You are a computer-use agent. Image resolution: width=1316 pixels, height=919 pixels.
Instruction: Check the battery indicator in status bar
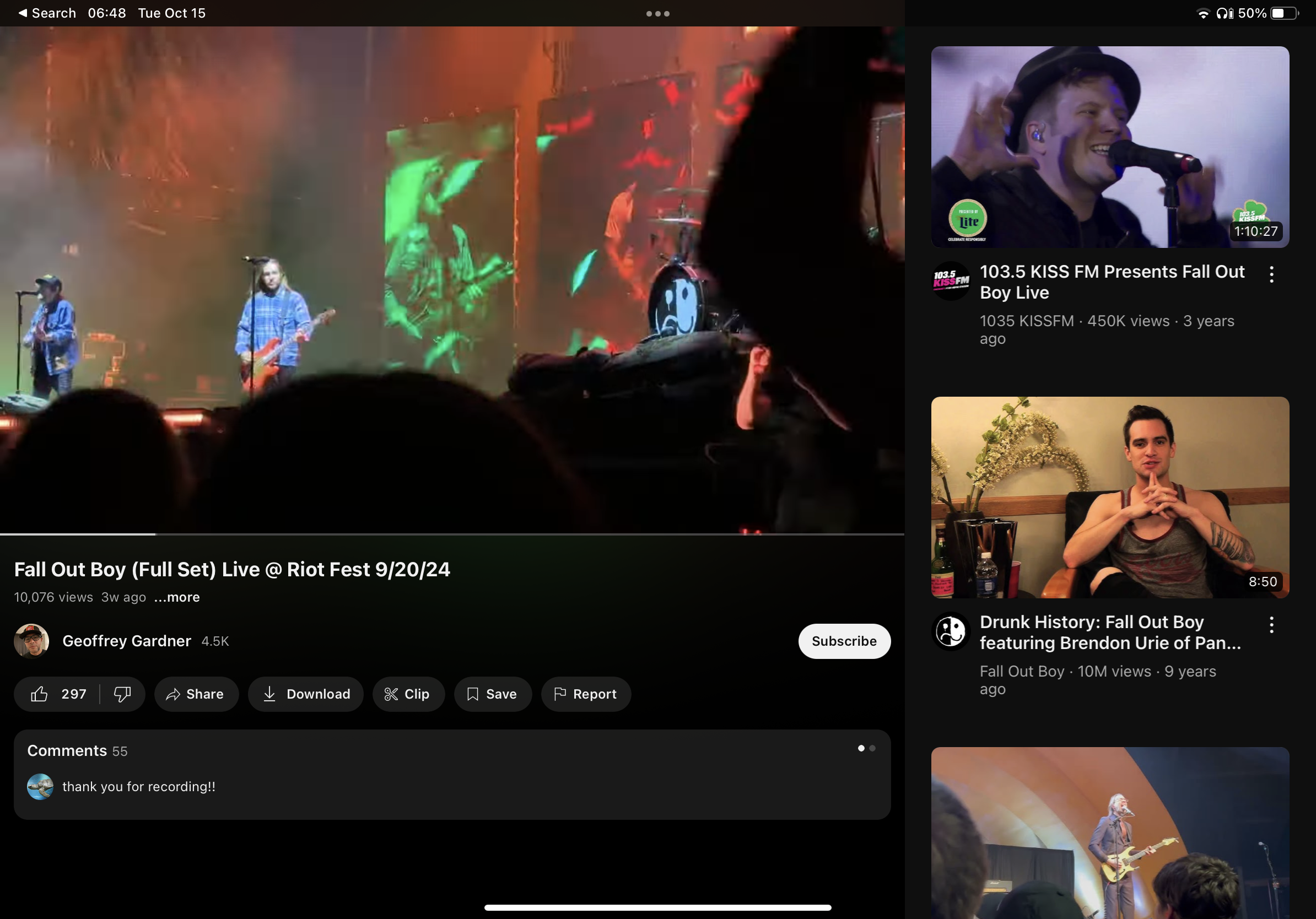(x=1285, y=13)
